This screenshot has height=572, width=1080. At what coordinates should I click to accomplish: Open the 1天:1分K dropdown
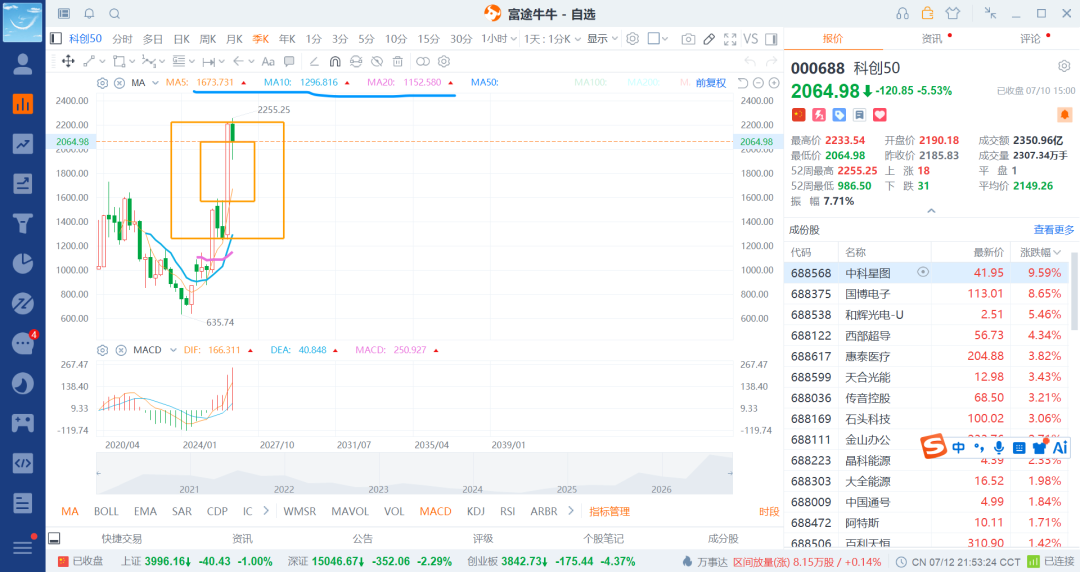pyautogui.click(x=552, y=39)
